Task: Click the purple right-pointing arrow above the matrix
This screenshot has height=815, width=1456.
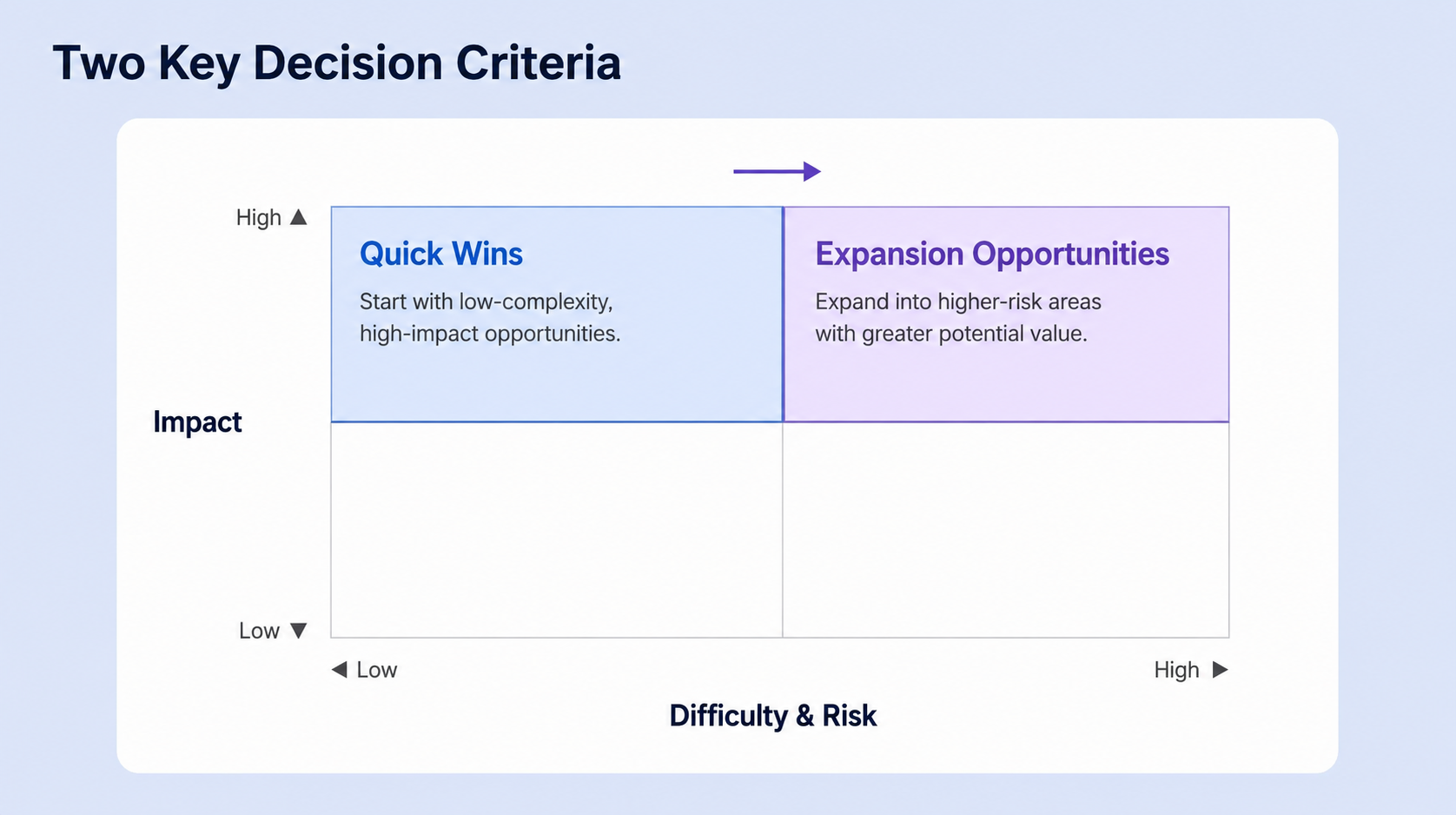Action: point(777,171)
